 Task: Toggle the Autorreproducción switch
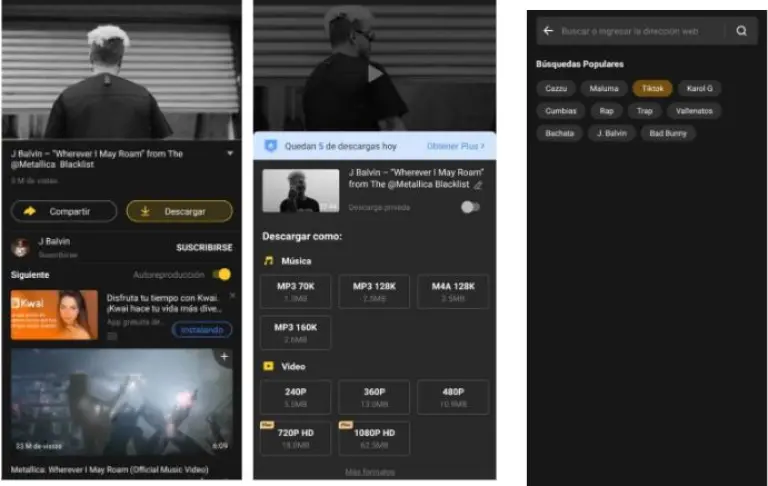point(222,274)
